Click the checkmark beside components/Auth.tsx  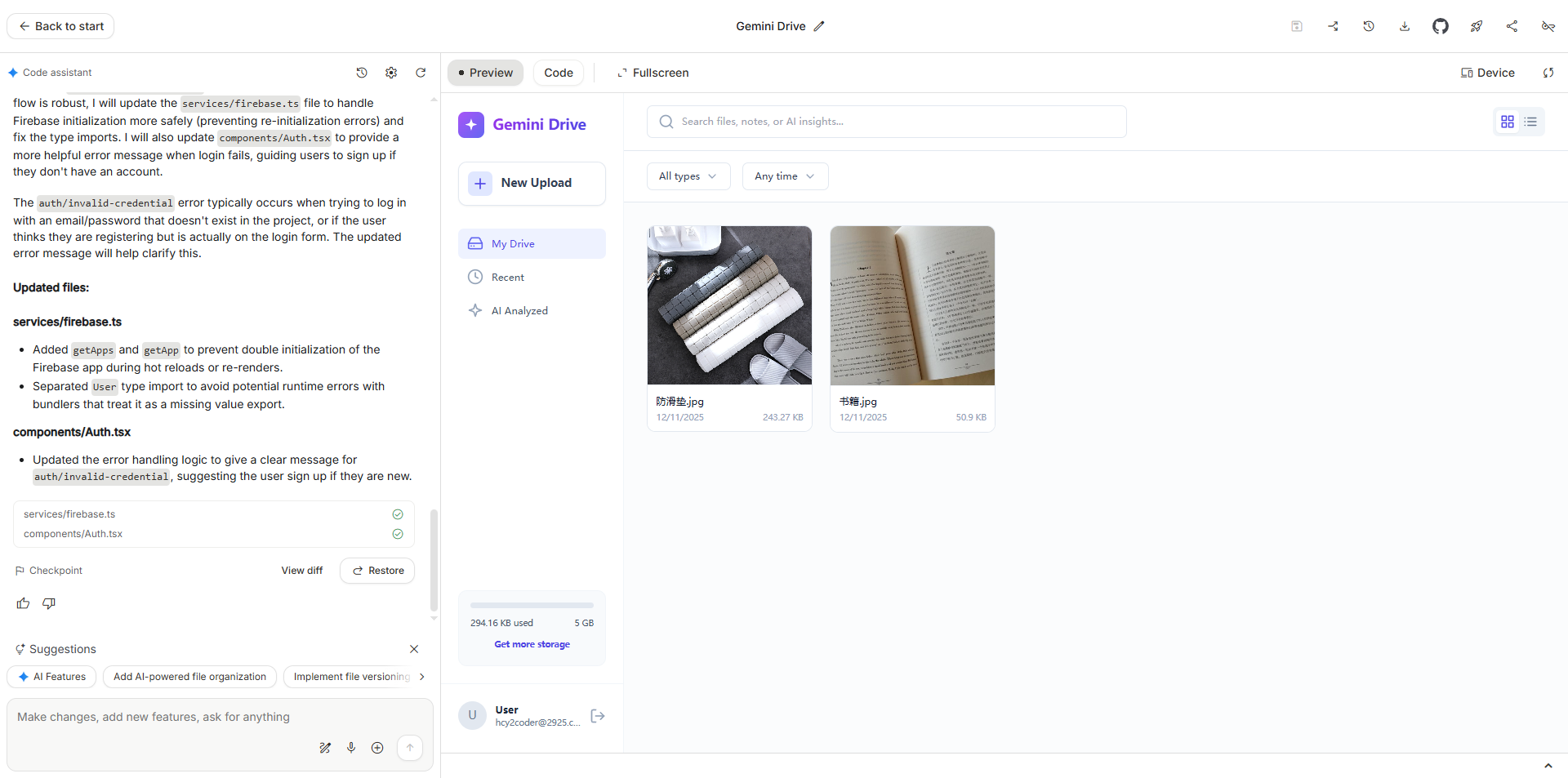tap(398, 534)
